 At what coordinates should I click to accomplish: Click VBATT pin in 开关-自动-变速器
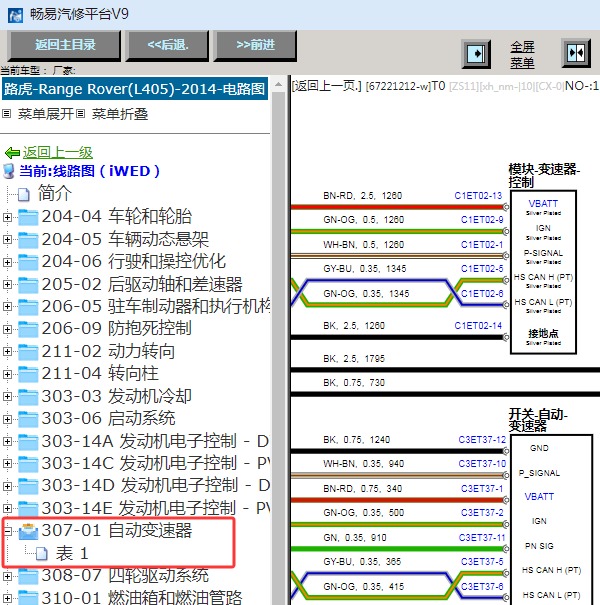(x=539, y=497)
